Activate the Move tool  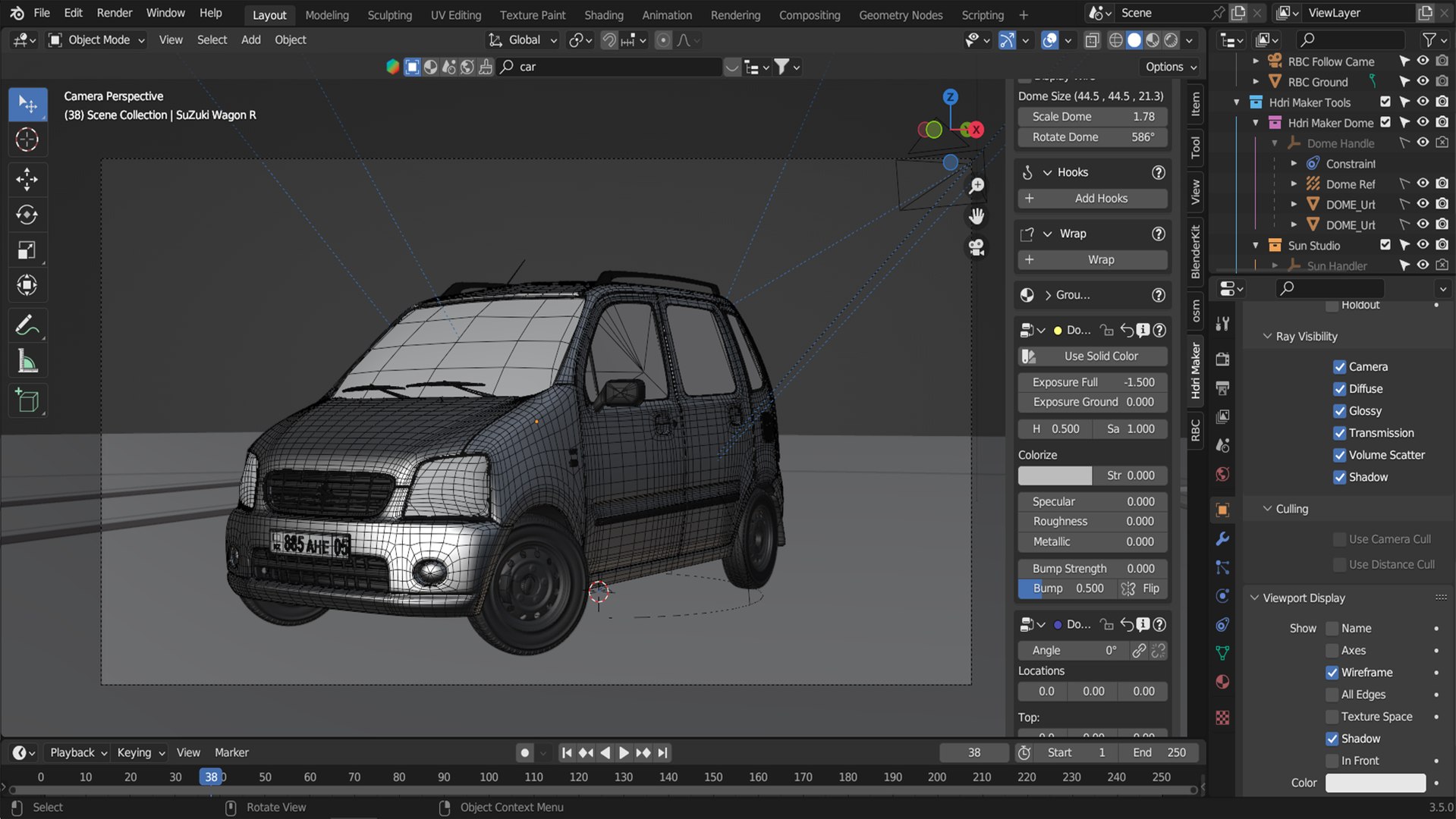pyautogui.click(x=27, y=180)
